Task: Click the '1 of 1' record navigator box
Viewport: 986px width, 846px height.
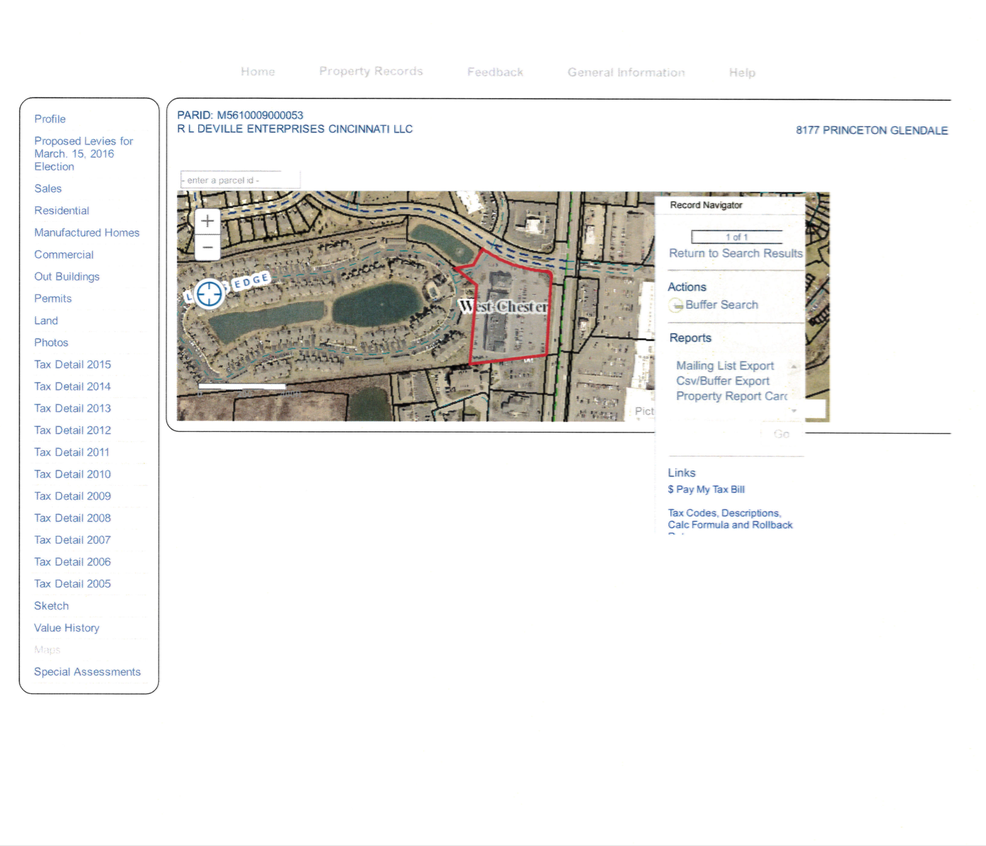Action: click(x=736, y=237)
